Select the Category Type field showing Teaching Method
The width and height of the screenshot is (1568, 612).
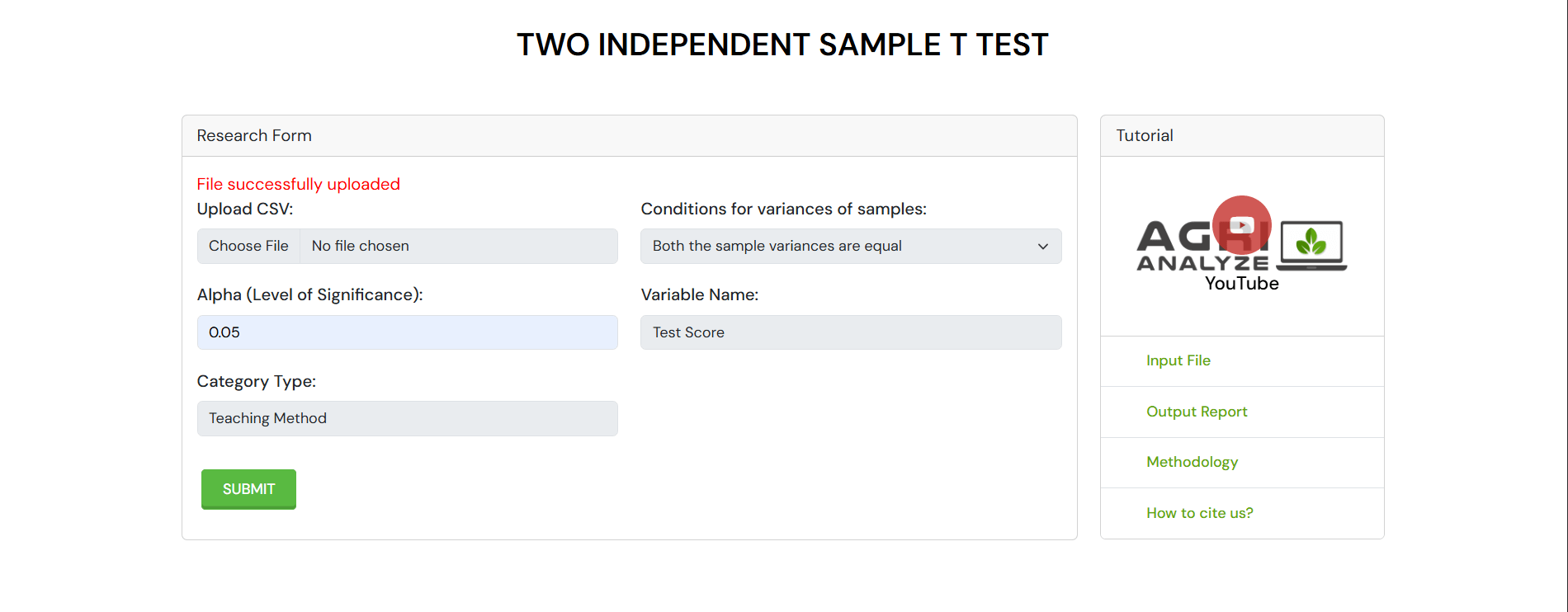(407, 418)
